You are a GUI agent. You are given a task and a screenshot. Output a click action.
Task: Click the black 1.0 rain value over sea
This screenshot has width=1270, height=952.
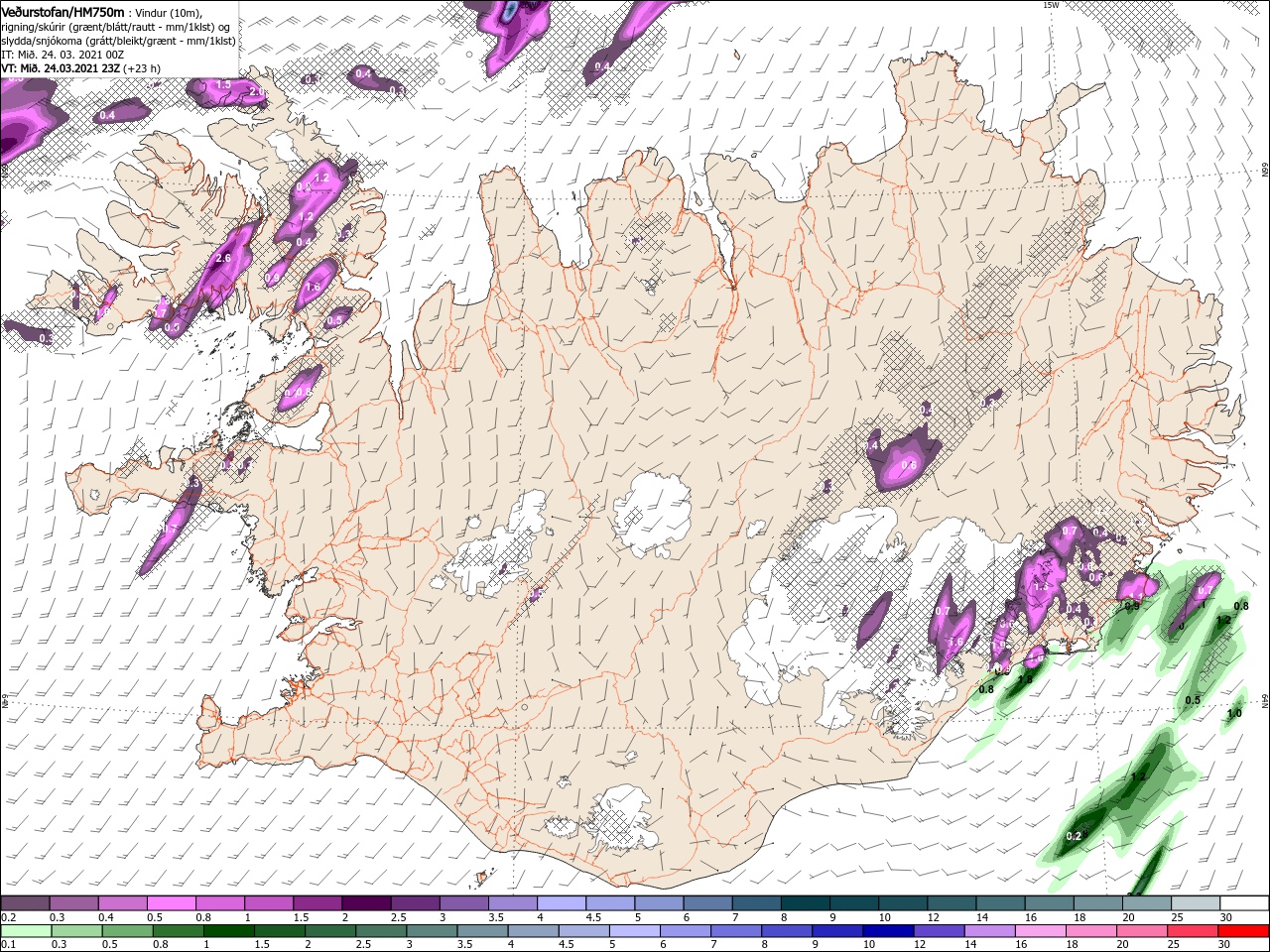click(1234, 713)
